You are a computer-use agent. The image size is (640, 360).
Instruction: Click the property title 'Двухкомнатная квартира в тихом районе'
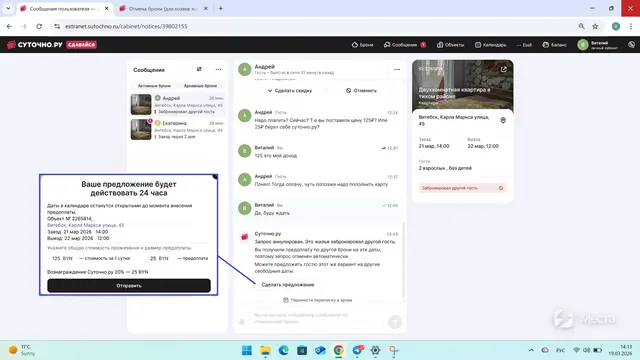(x=454, y=93)
